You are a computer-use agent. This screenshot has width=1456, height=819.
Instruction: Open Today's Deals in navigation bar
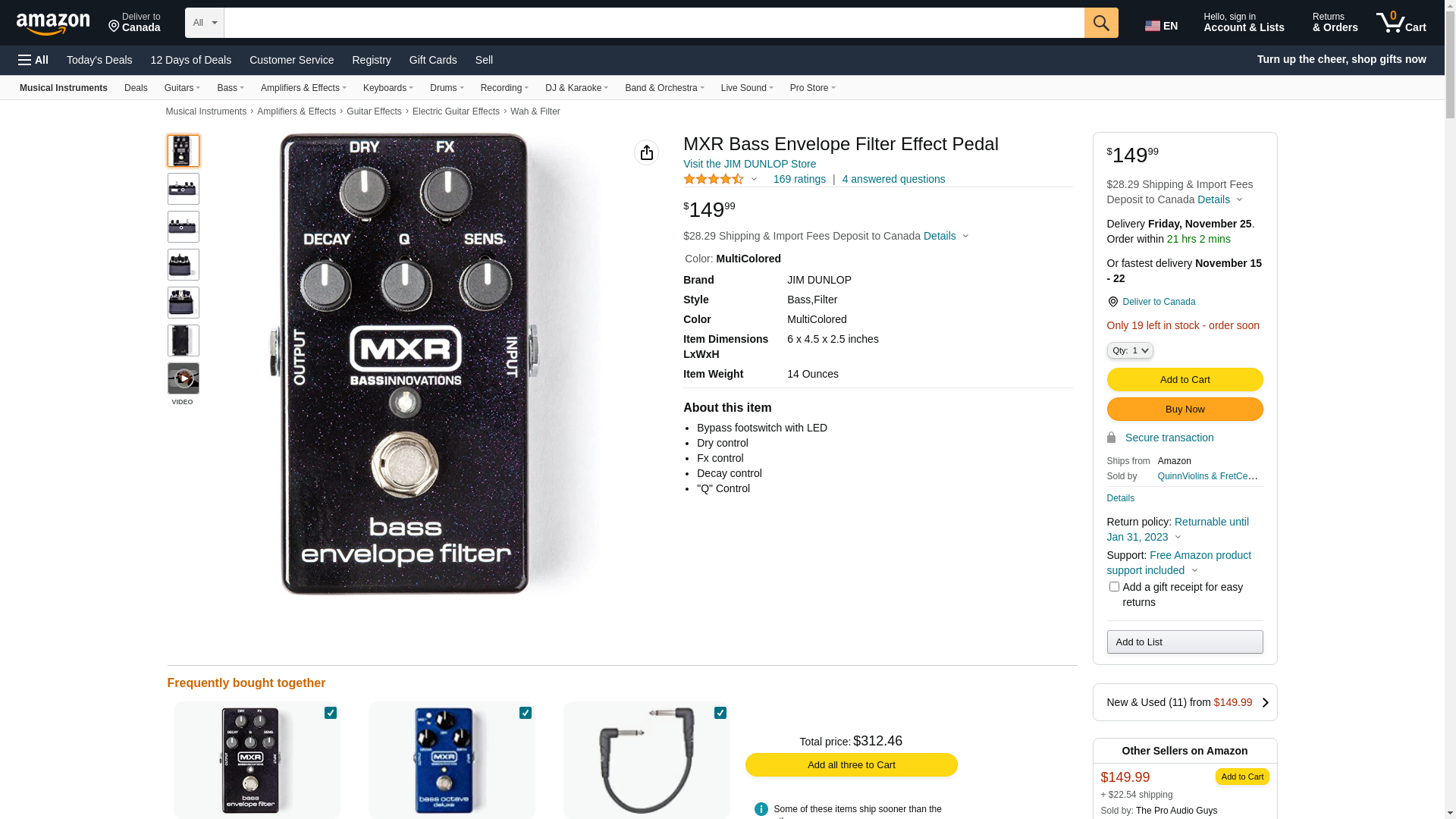[99, 60]
